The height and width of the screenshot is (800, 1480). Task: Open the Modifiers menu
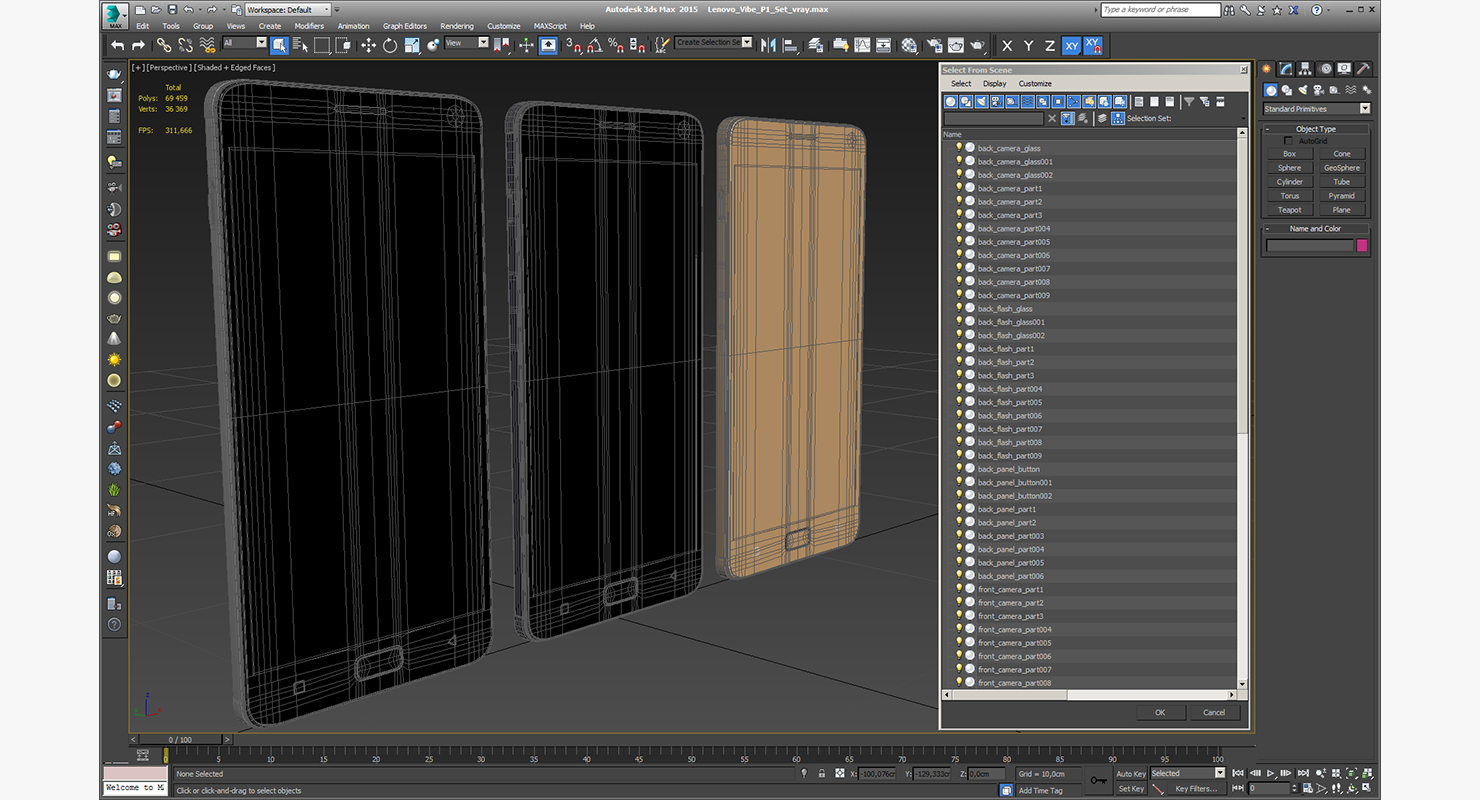coord(309,26)
